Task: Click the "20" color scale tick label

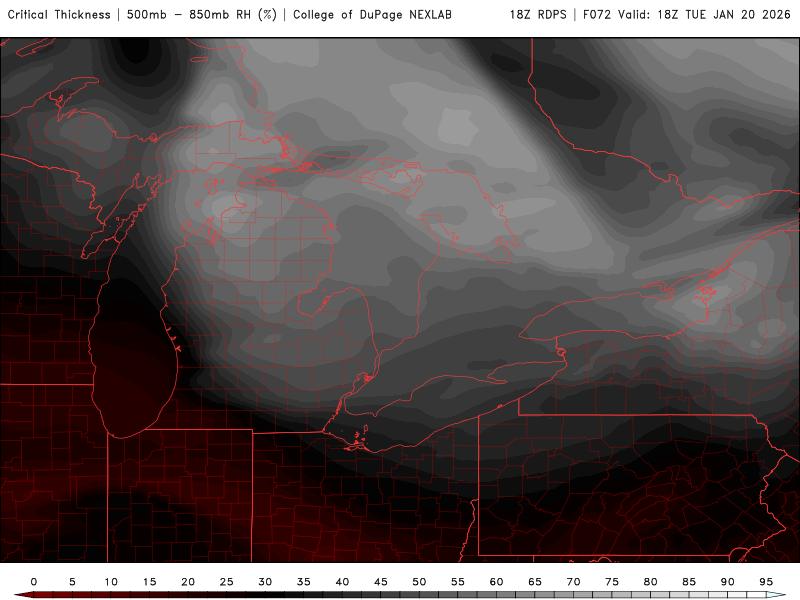Action: pyautogui.click(x=188, y=582)
